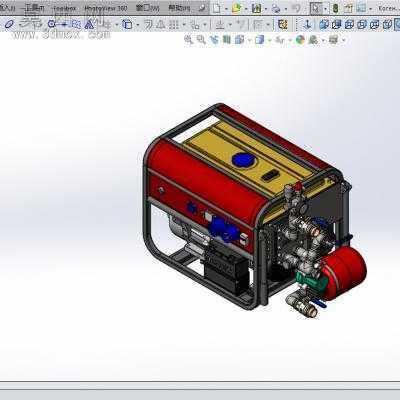Expand the View Settings dropdown arrow
This screenshot has width=400, height=400.
click(x=343, y=40)
